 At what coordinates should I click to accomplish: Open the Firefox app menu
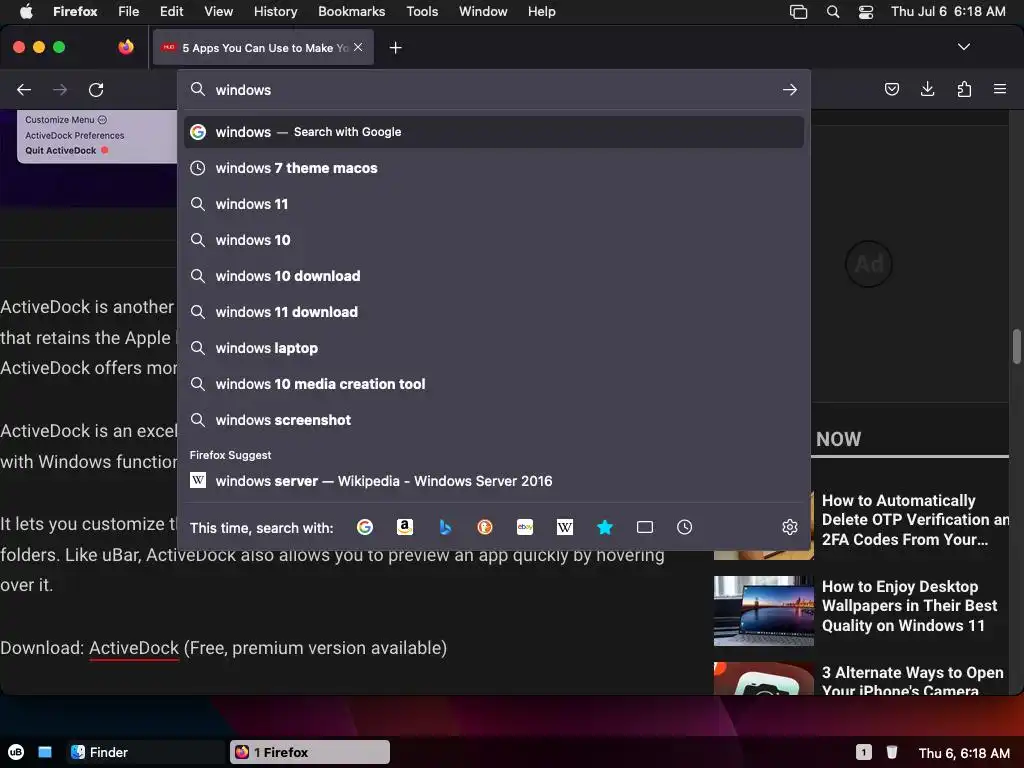point(75,12)
